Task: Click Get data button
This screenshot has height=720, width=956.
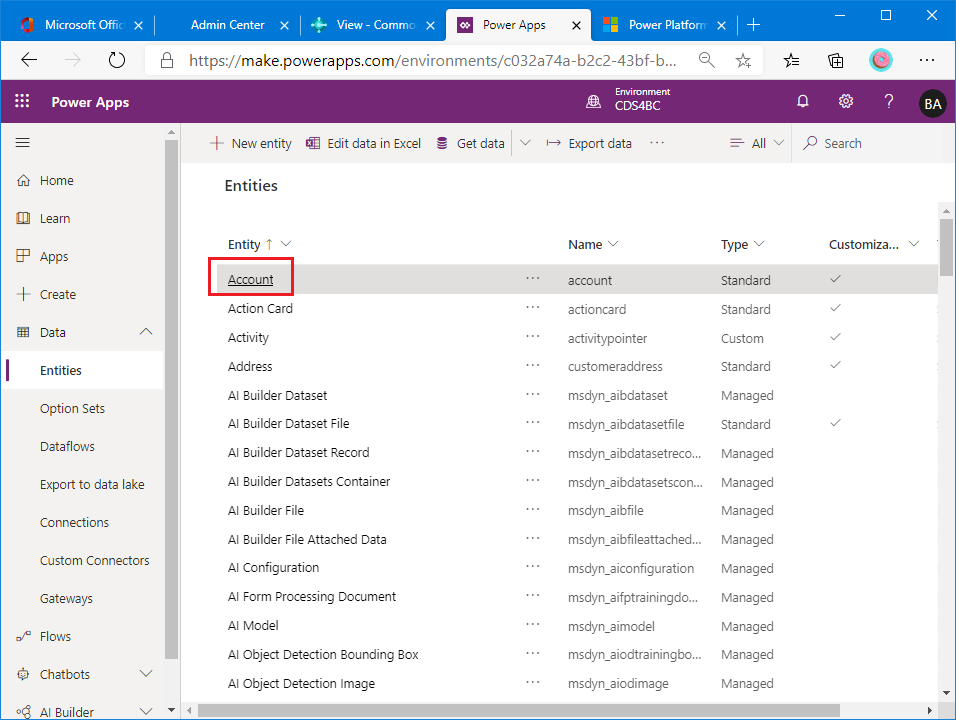Action: (471, 143)
